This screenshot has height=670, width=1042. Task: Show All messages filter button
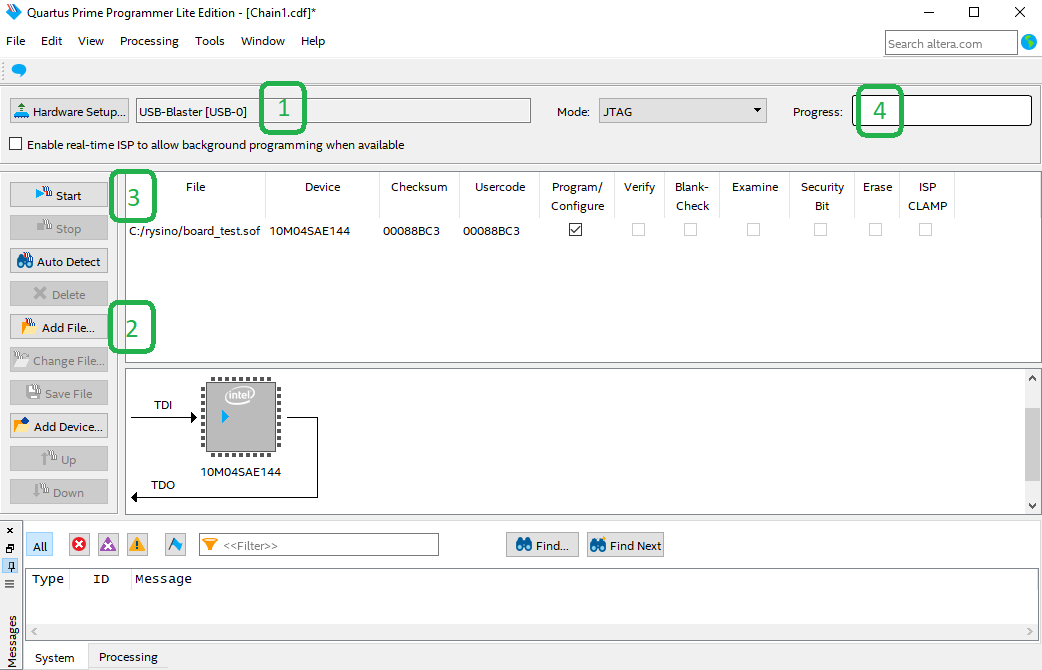tap(40, 546)
